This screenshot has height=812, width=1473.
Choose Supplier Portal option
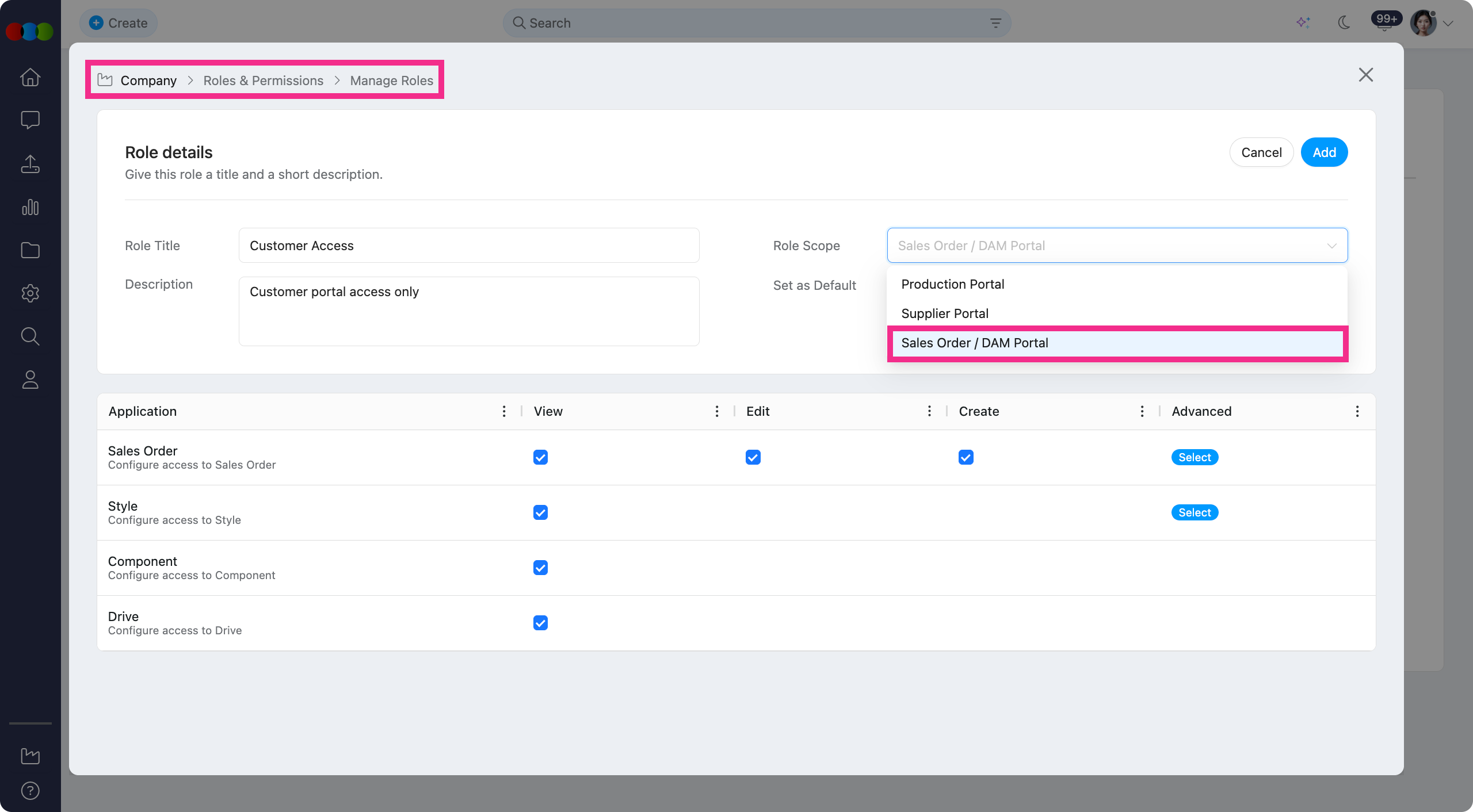pos(1117,313)
